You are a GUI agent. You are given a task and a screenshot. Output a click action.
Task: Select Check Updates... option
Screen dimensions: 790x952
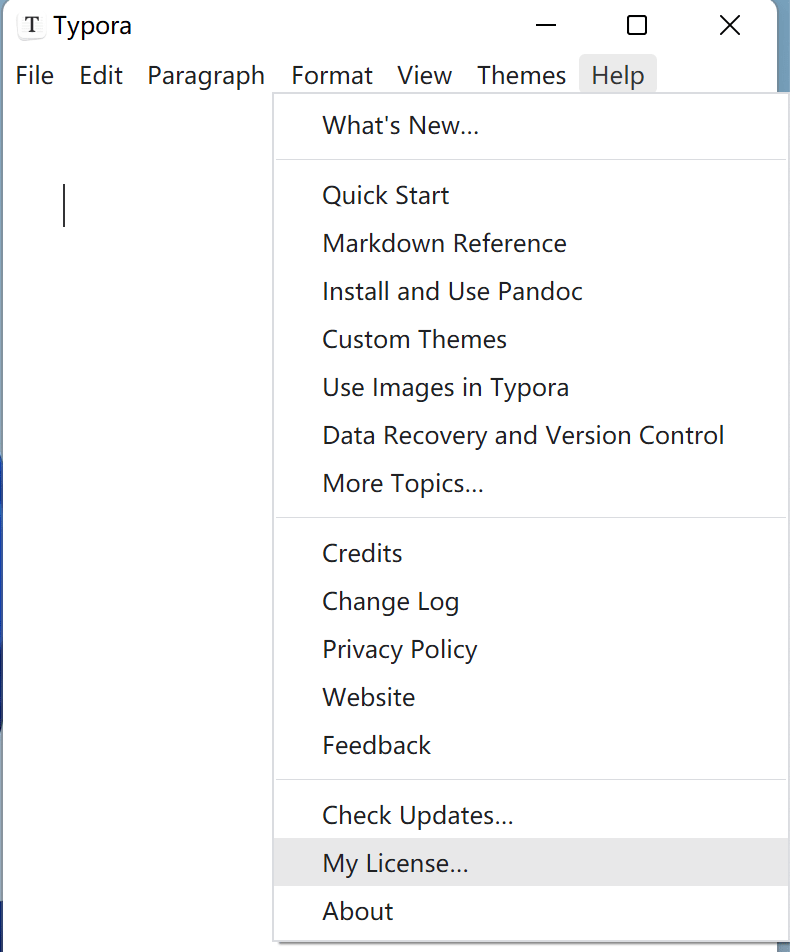(x=417, y=816)
